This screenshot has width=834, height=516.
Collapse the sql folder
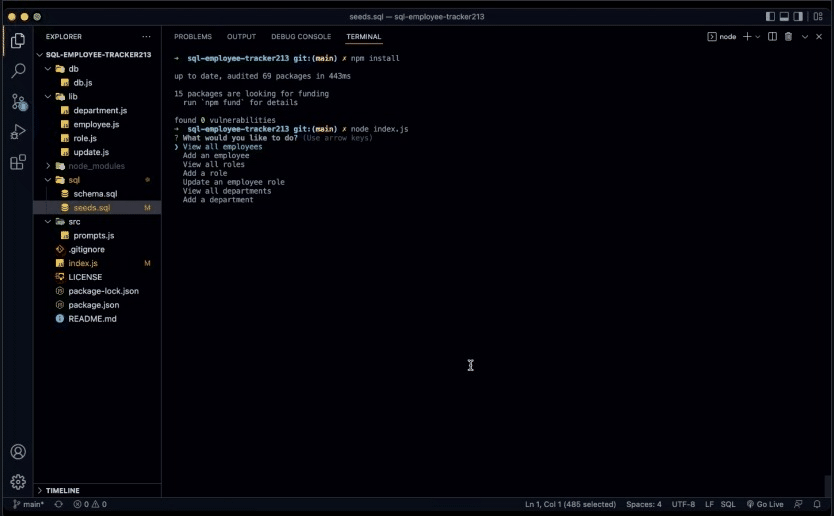[x=48, y=180]
